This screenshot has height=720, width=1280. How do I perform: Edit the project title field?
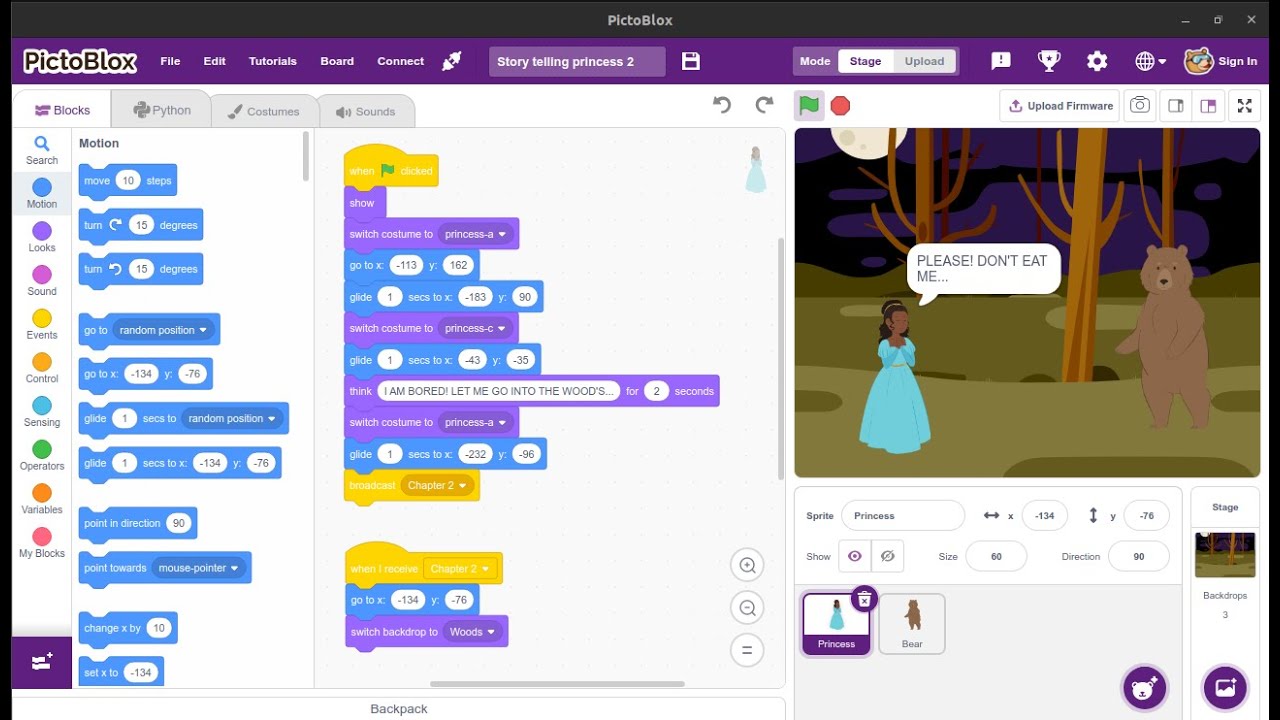pyautogui.click(x=577, y=61)
